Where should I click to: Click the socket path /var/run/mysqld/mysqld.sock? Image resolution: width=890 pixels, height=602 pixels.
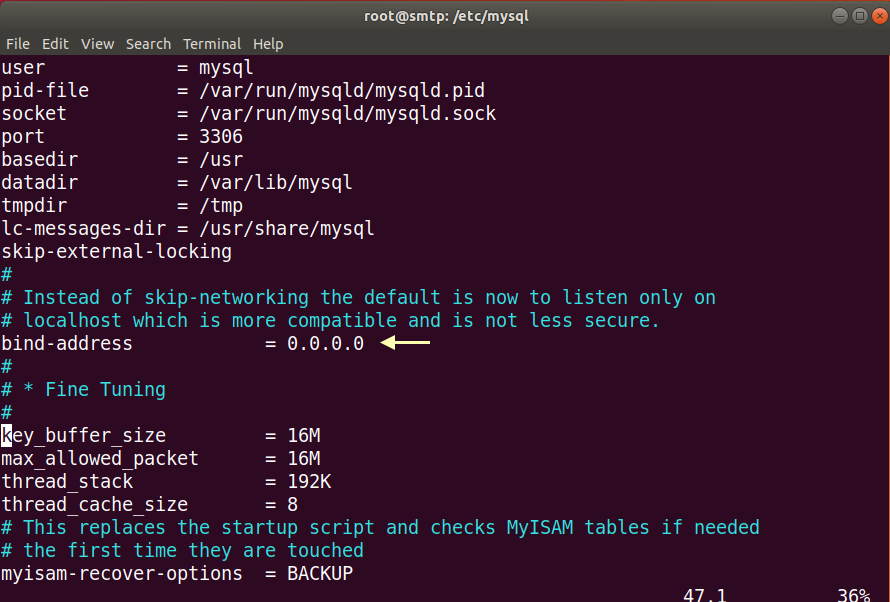pos(347,113)
